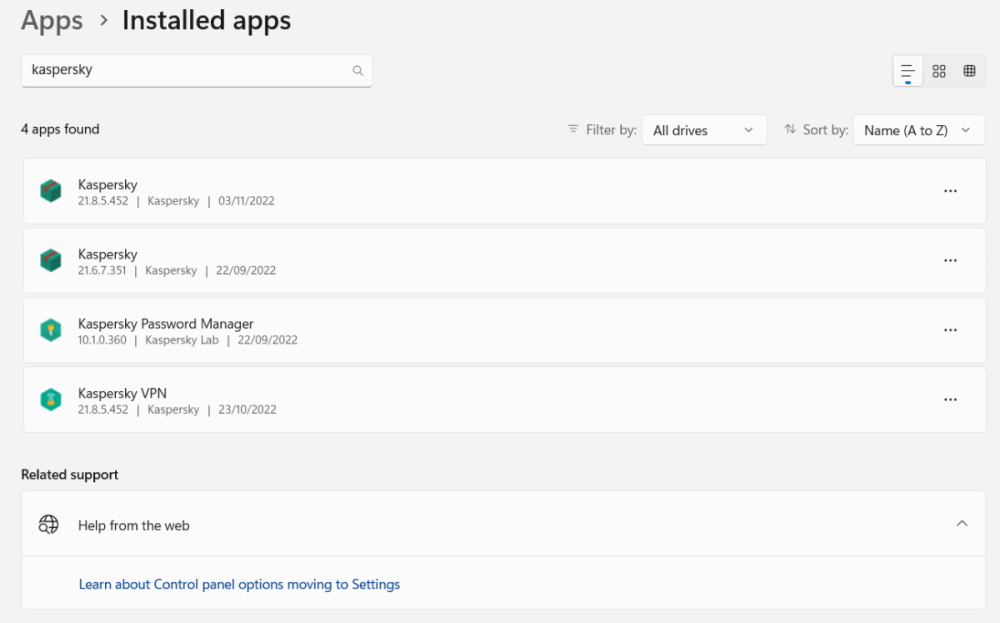Open link about Control panel options moving
Screen dimensions: 1000x623
coord(239,584)
